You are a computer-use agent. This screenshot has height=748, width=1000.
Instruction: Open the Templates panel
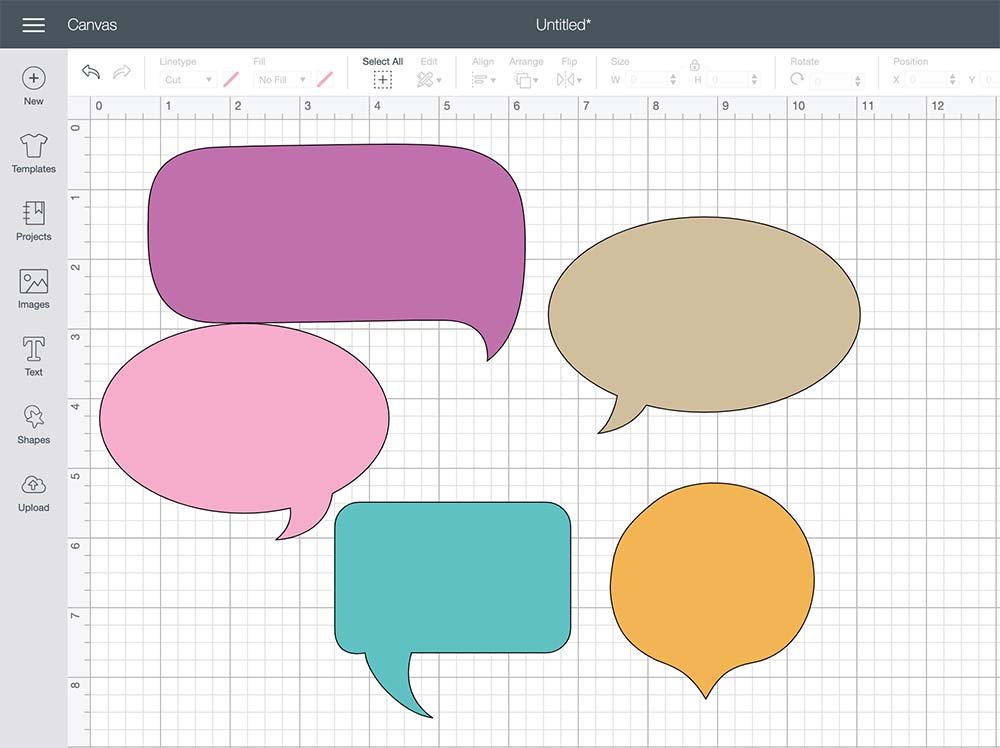coord(33,154)
